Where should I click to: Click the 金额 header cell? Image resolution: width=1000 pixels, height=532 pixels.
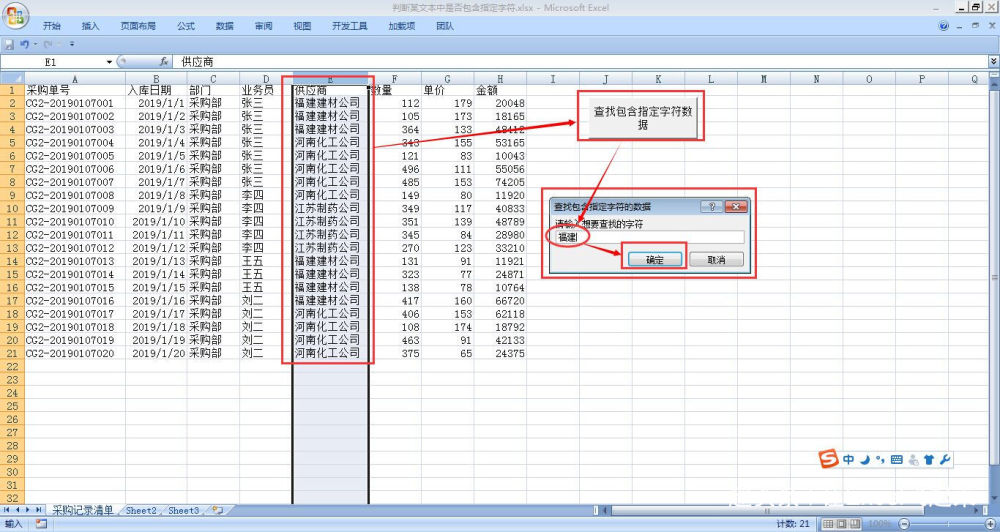click(500, 90)
